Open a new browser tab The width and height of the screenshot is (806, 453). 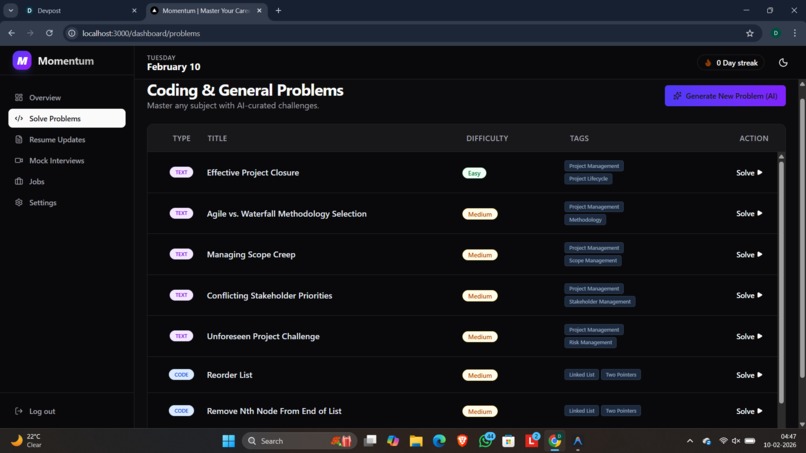point(278,10)
